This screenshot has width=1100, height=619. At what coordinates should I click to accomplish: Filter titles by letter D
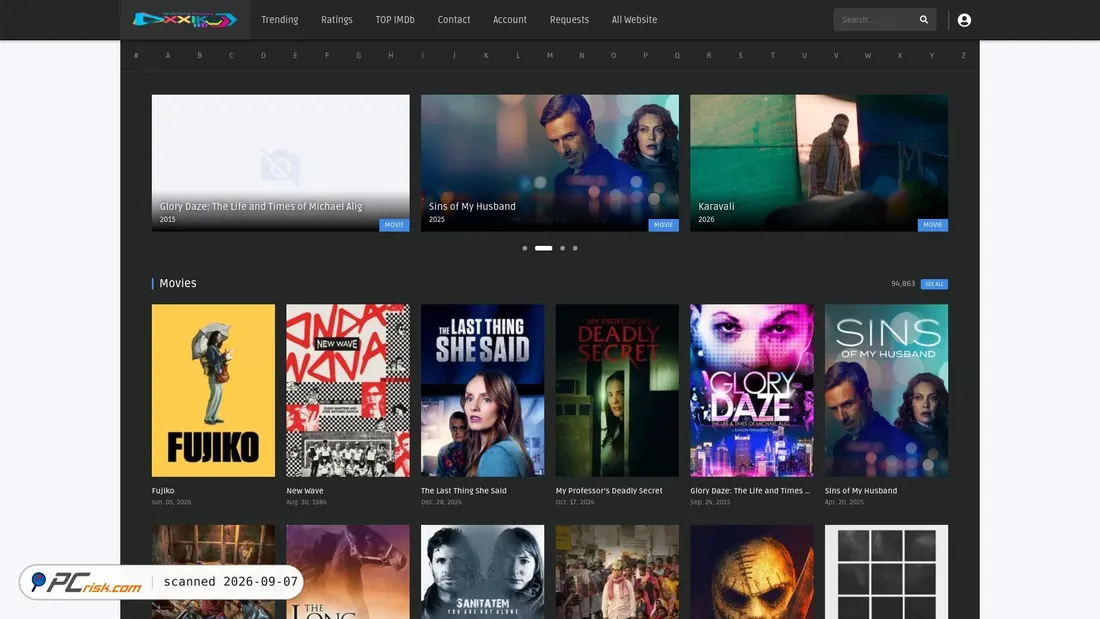pyautogui.click(x=263, y=55)
